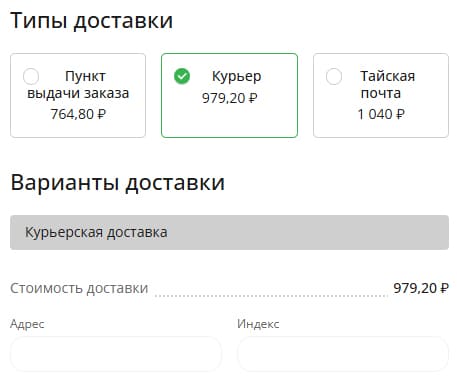Click empty space below price in Курьер card

230,121
